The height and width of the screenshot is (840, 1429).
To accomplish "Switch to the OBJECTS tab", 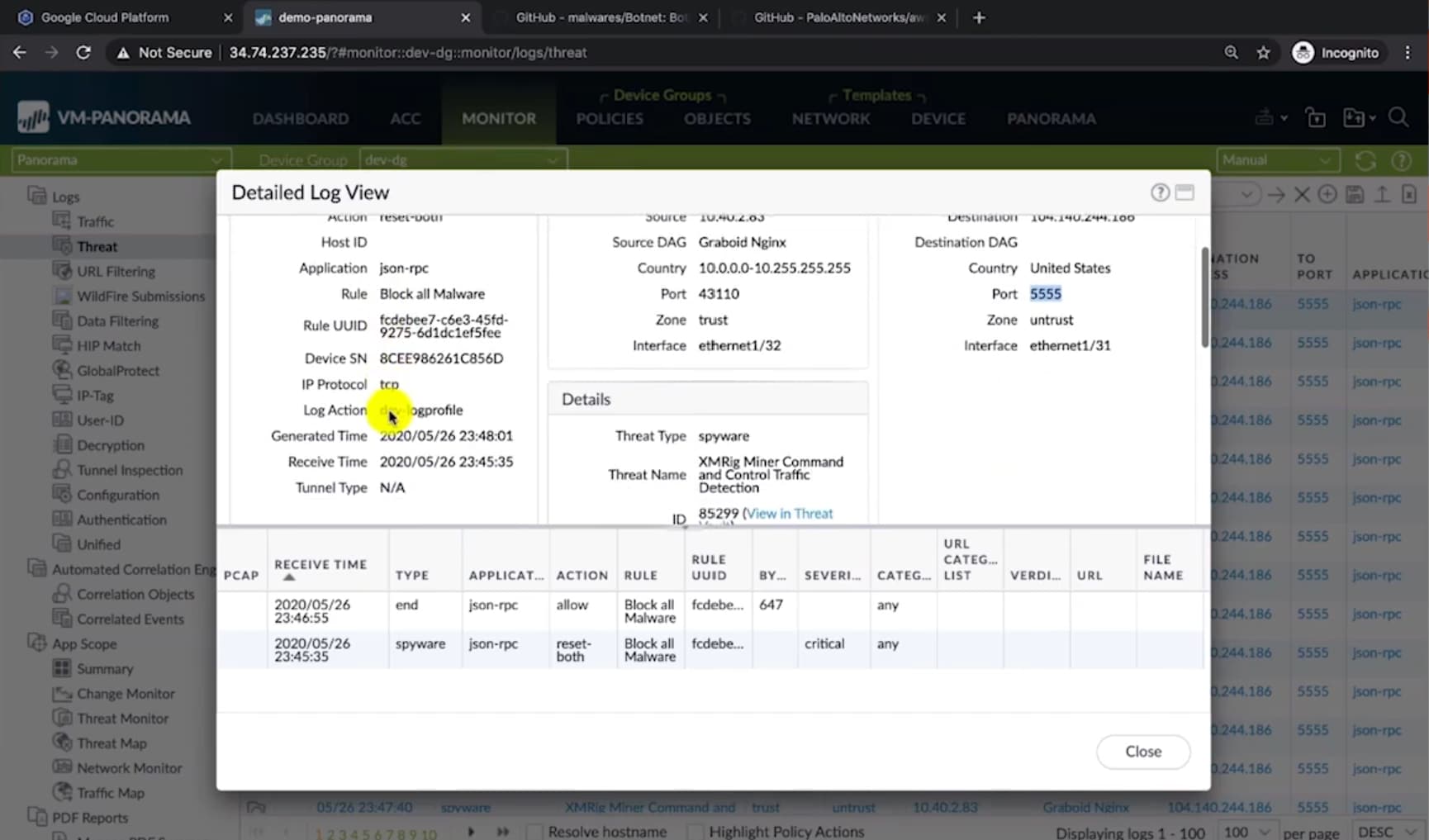I will point(717,118).
